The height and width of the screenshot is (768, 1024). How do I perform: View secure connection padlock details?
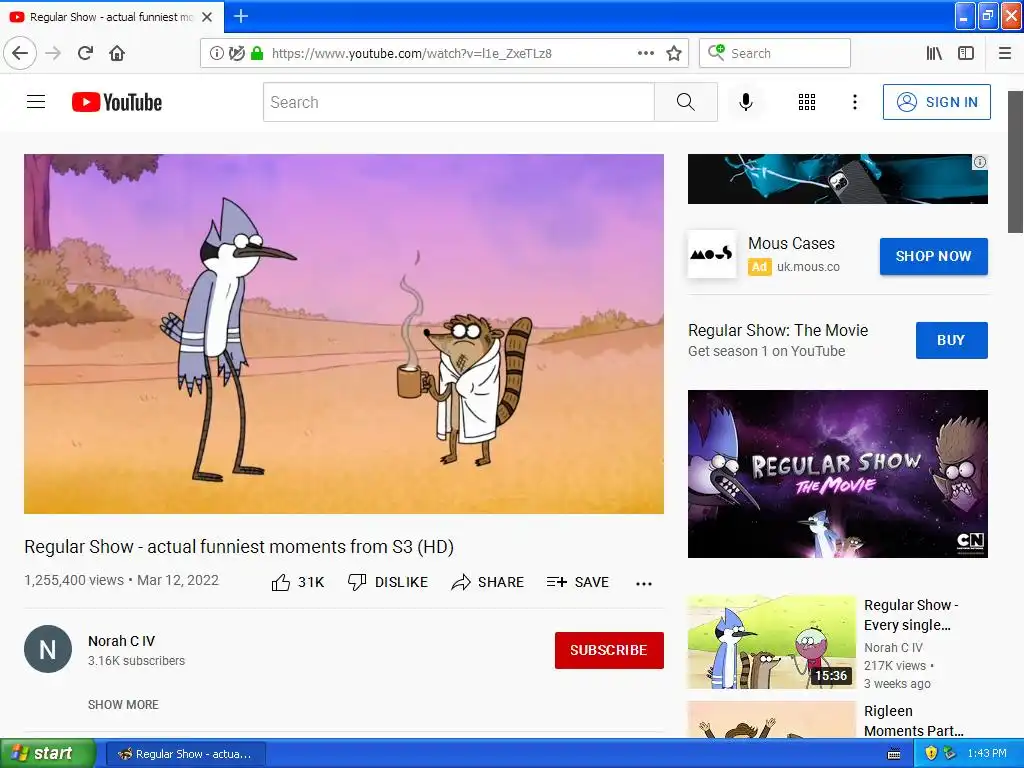click(257, 53)
